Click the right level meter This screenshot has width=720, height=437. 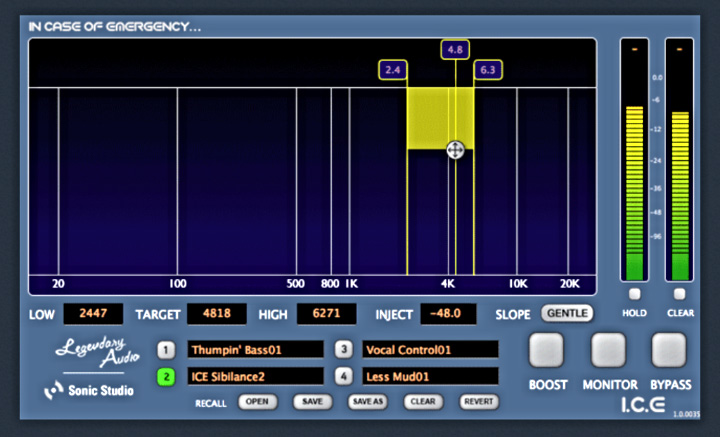[x=680, y=160]
